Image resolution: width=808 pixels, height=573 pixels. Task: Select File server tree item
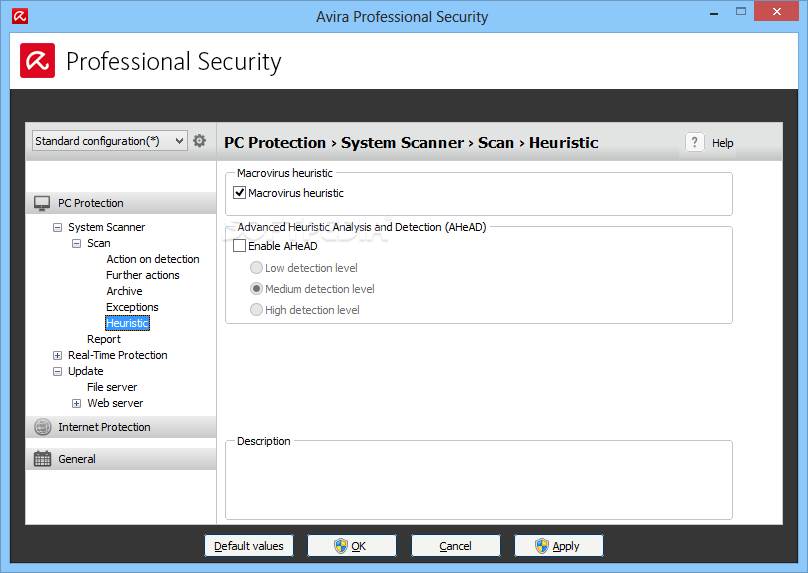pyautogui.click(x=112, y=387)
